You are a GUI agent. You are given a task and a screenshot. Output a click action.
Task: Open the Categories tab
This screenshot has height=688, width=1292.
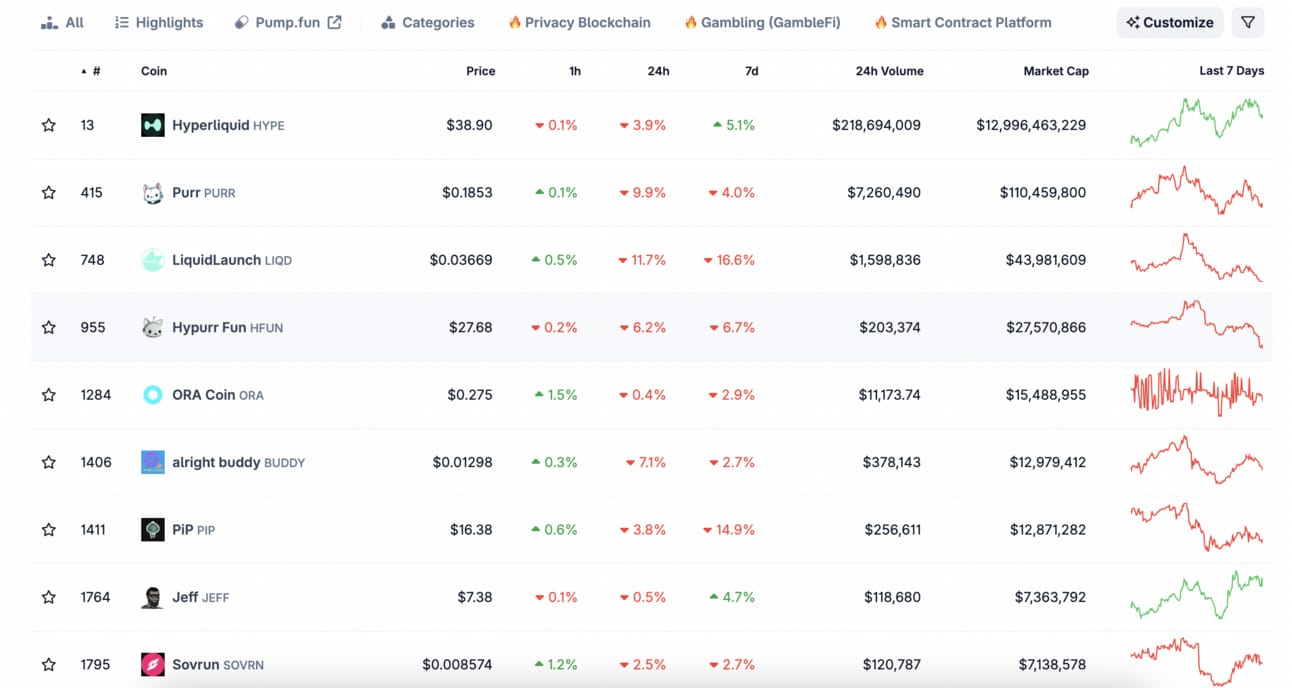pyautogui.click(x=427, y=22)
